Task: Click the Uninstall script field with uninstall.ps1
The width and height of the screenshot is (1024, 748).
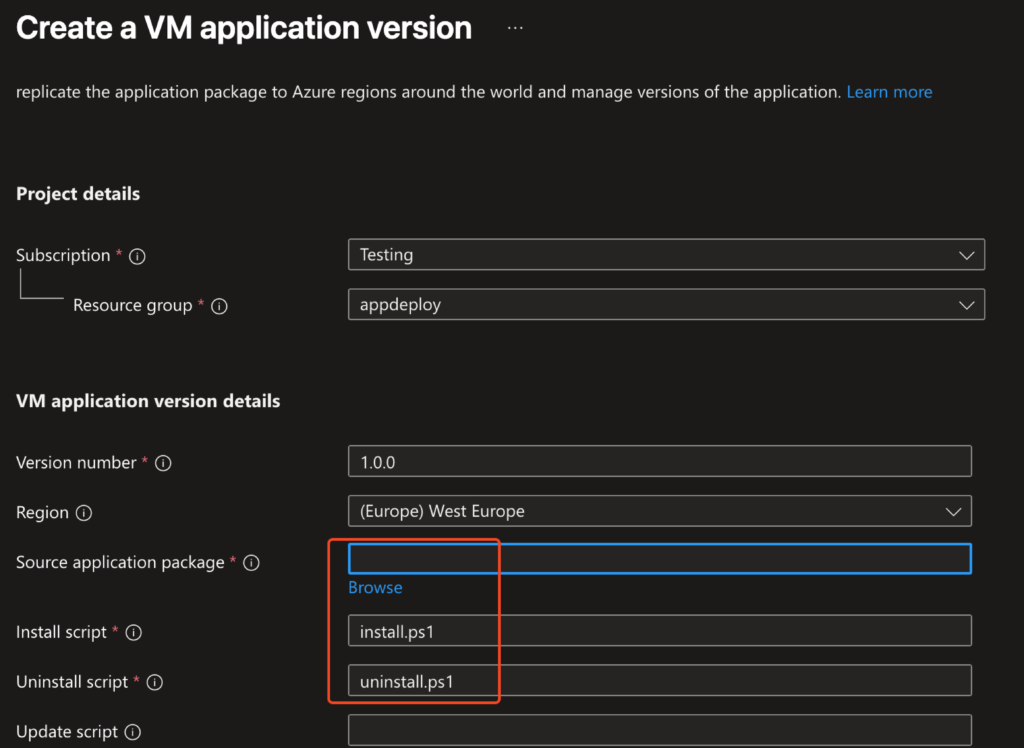Action: (x=659, y=681)
